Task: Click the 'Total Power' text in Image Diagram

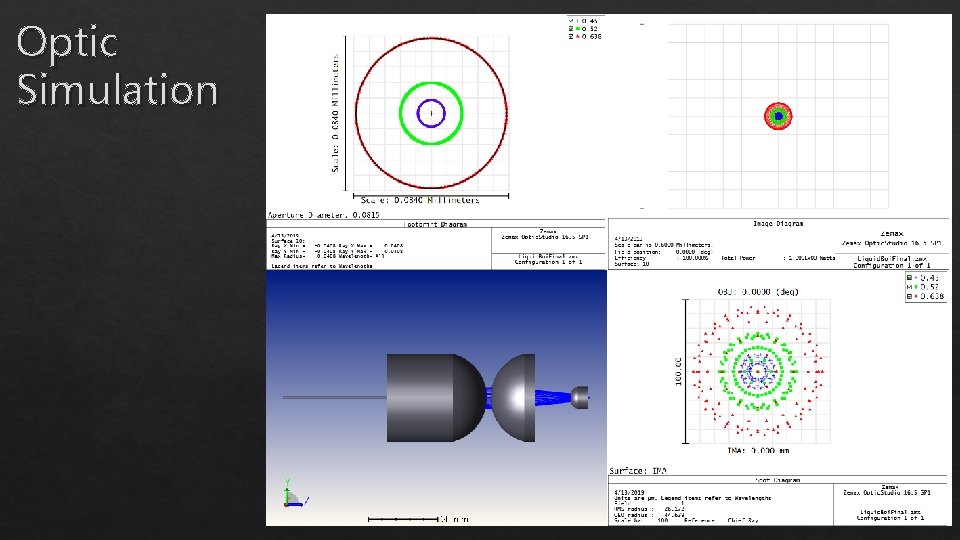Action: [x=738, y=258]
